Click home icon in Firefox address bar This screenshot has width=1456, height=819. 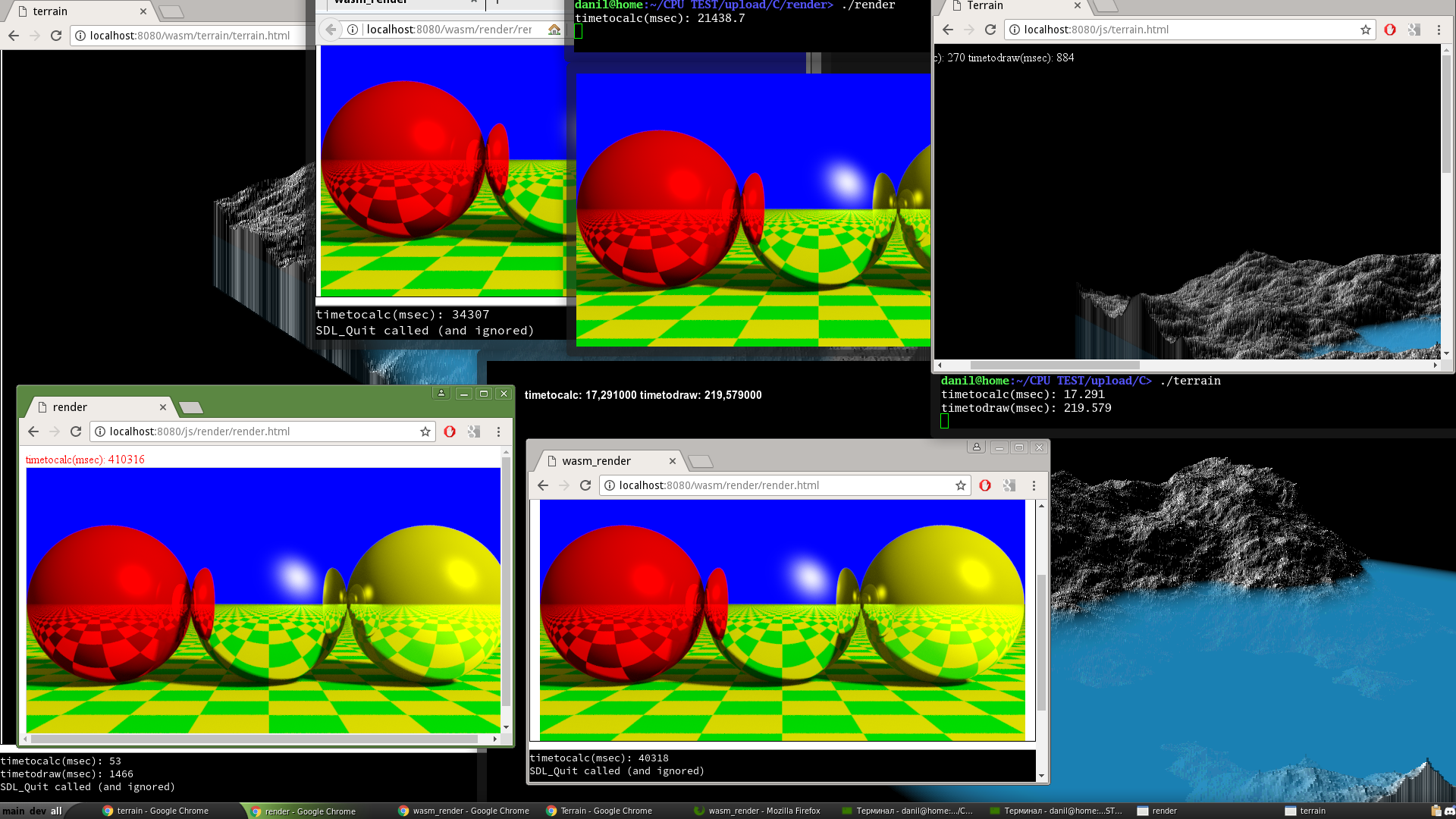click(x=554, y=30)
